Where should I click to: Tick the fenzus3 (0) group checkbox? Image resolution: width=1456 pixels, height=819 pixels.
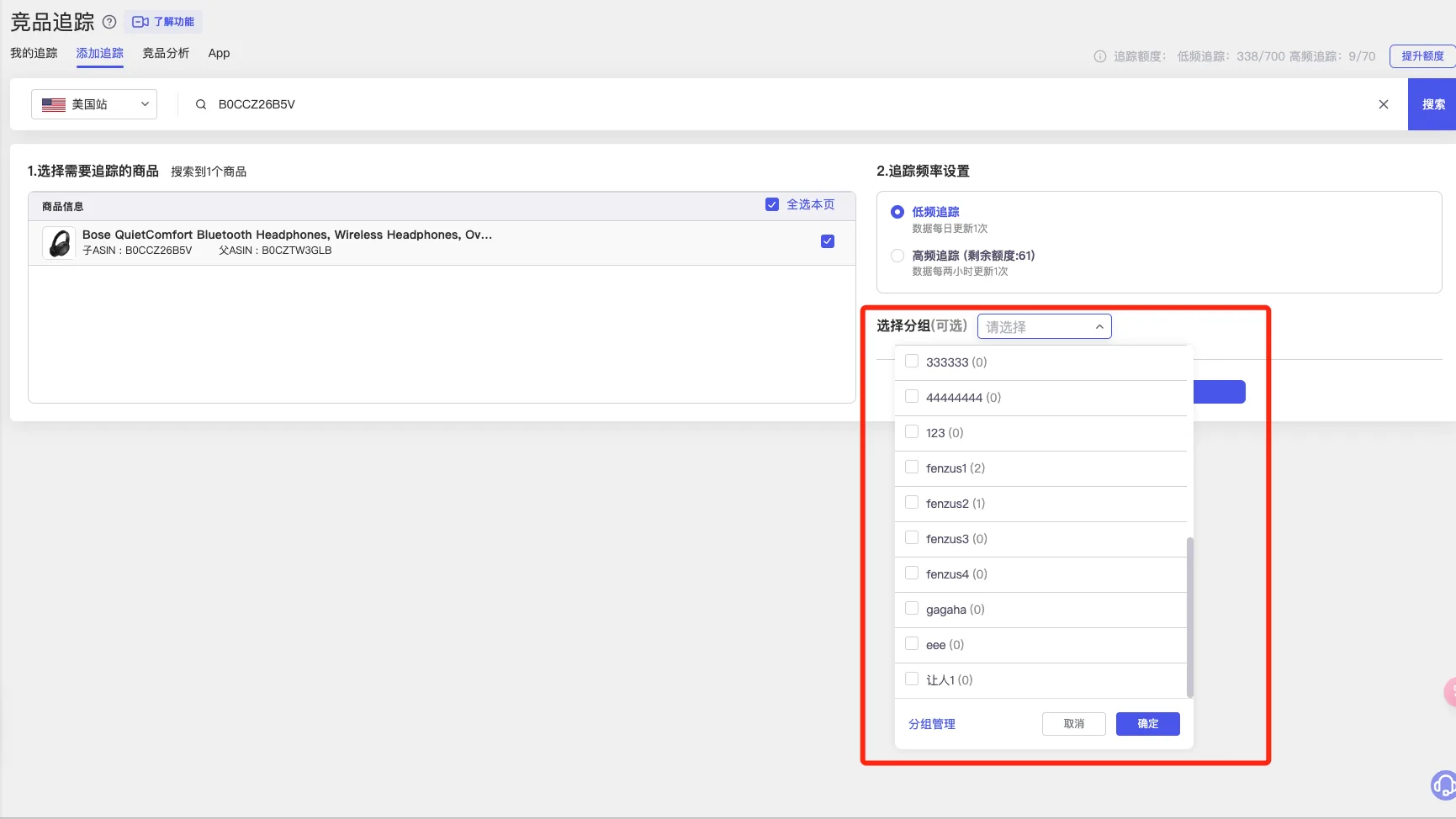[x=912, y=538]
